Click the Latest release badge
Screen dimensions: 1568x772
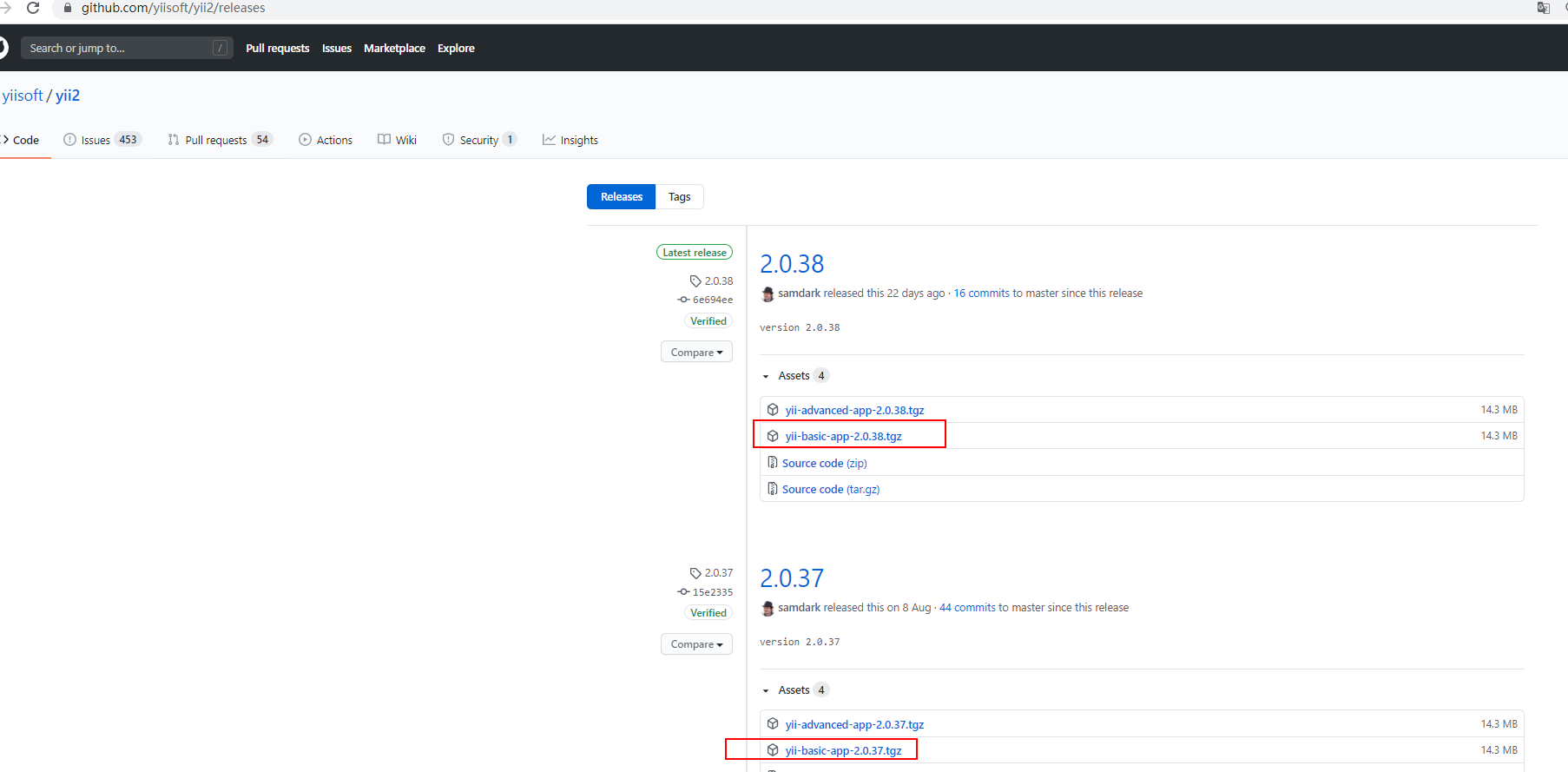[x=695, y=253]
